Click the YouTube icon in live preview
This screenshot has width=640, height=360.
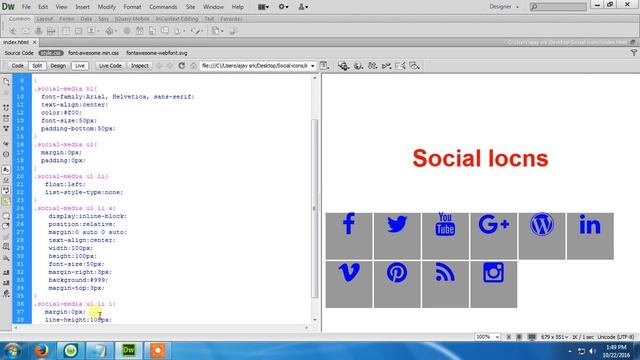pyautogui.click(x=445, y=224)
